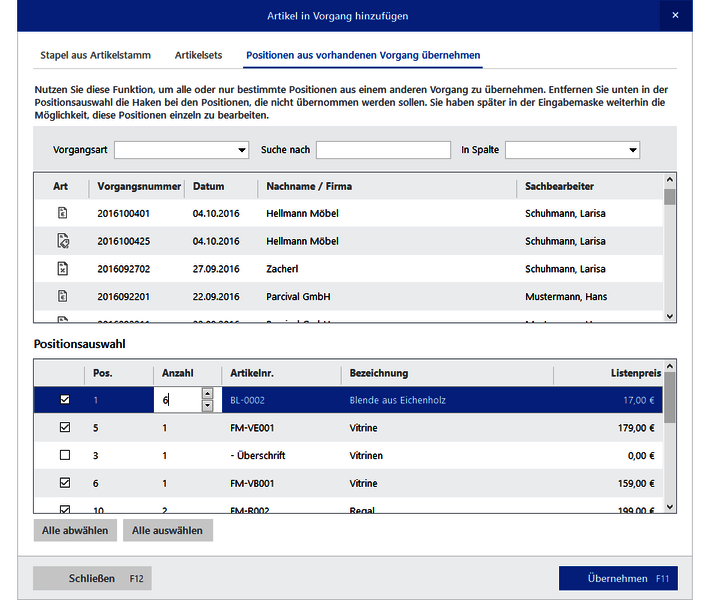Select Vorgangsnummer 2016100425 cell
This screenshot has width=710, height=600.
click(x=124, y=241)
